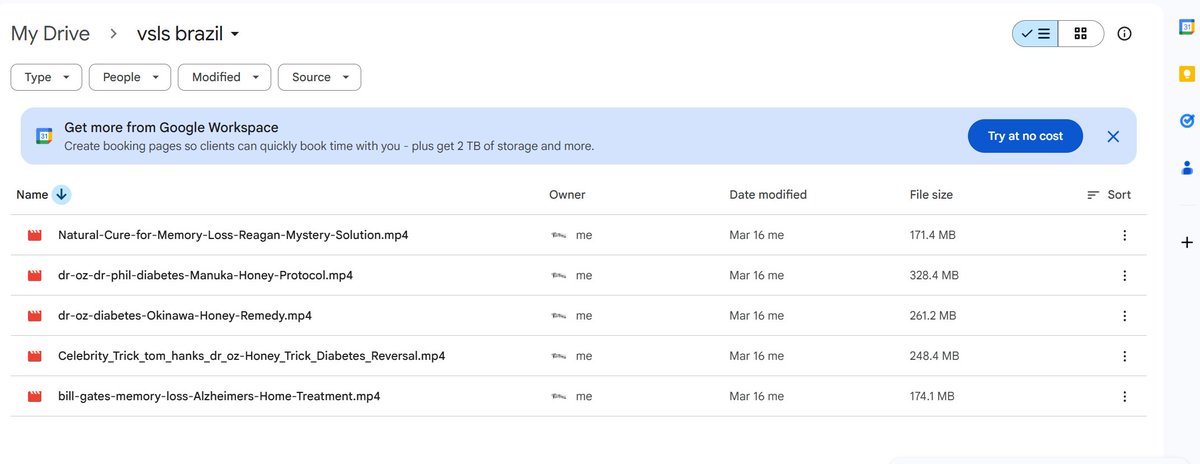Open Google Keep in the side panel
The height and width of the screenshot is (464, 1200).
point(1187,75)
